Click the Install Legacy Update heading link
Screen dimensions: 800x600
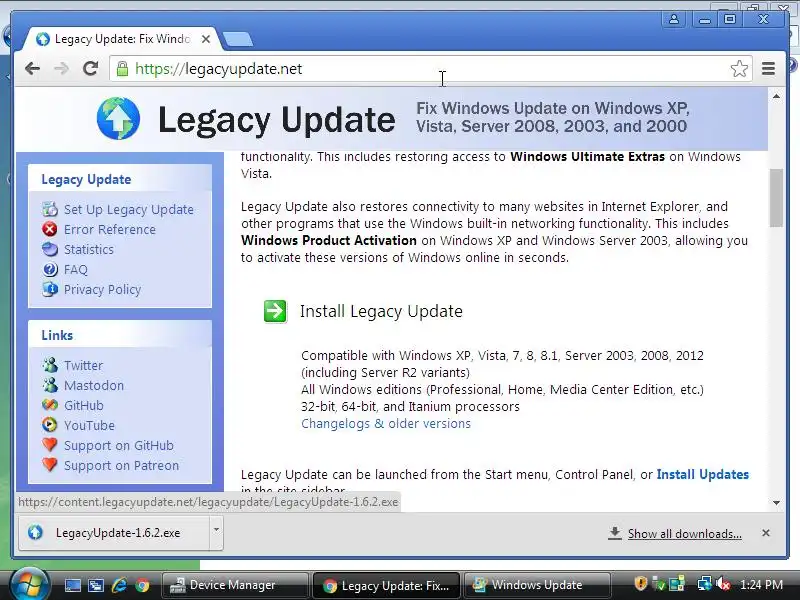(381, 311)
